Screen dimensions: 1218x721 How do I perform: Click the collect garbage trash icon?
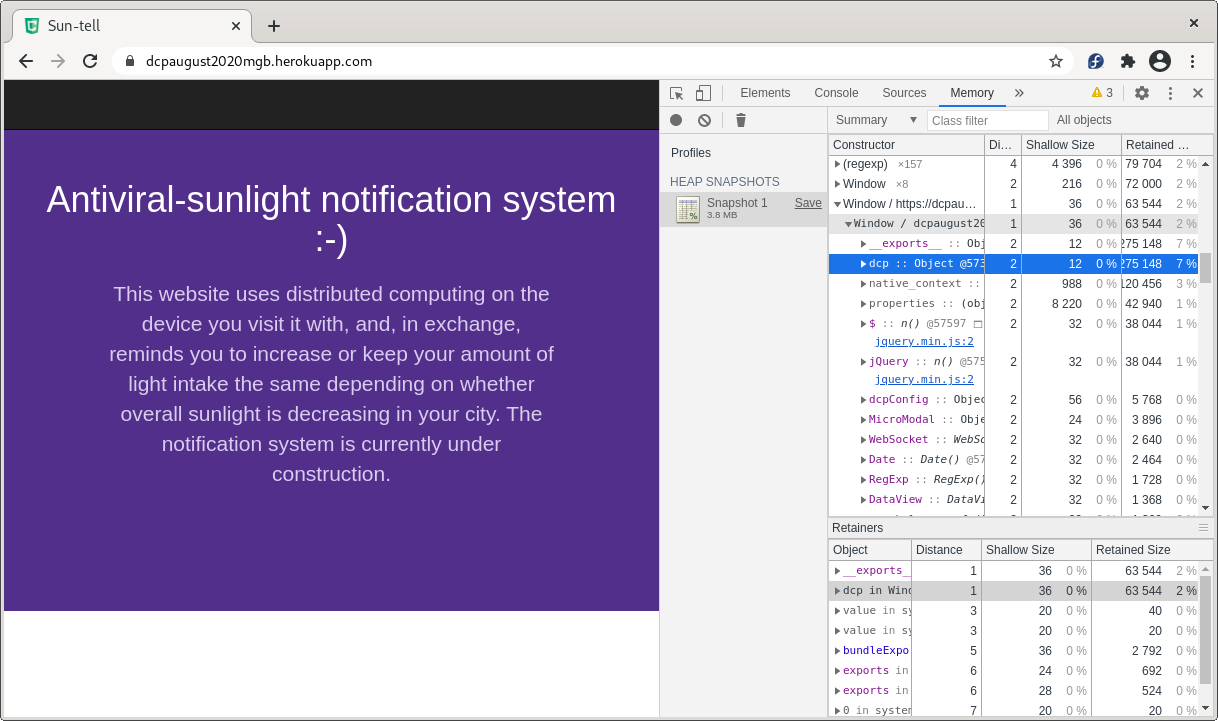(741, 120)
